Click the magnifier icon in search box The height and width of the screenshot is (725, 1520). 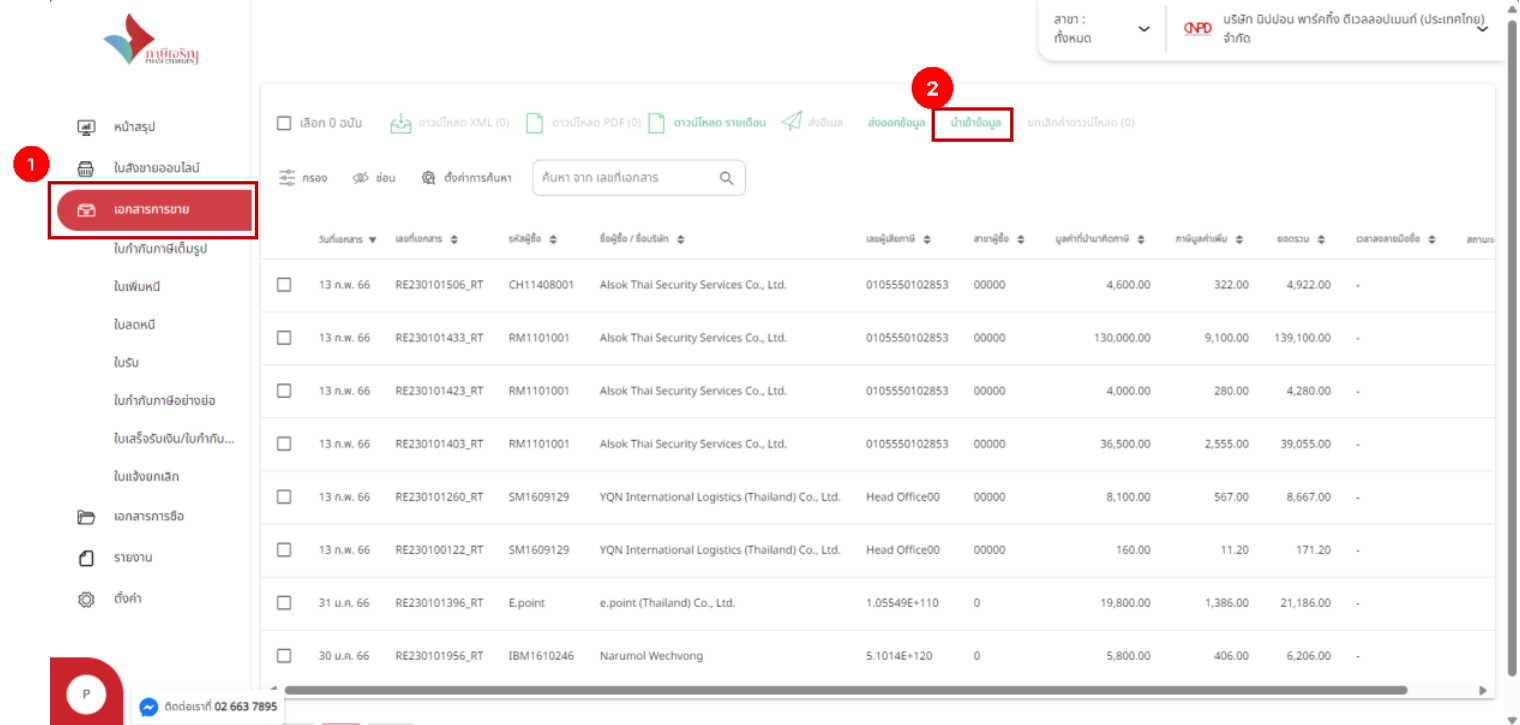point(727,178)
